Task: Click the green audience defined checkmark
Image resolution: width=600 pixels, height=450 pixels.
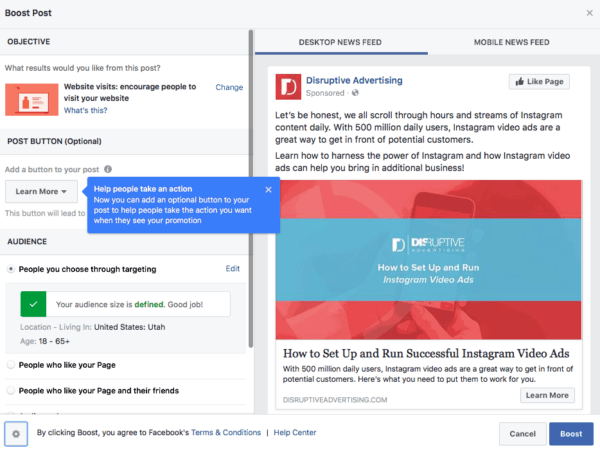Action: [33, 304]
